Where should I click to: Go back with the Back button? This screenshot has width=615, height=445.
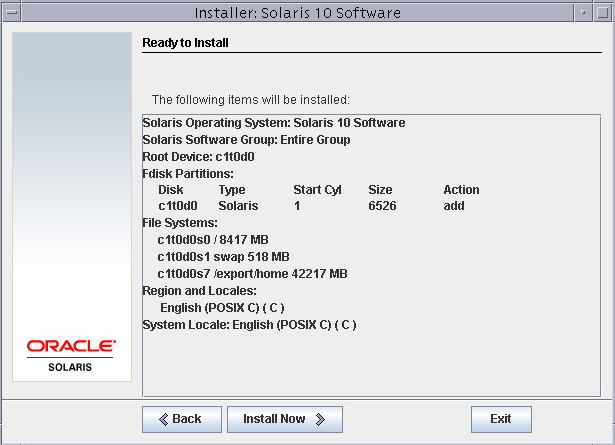(x=182, y=419)
